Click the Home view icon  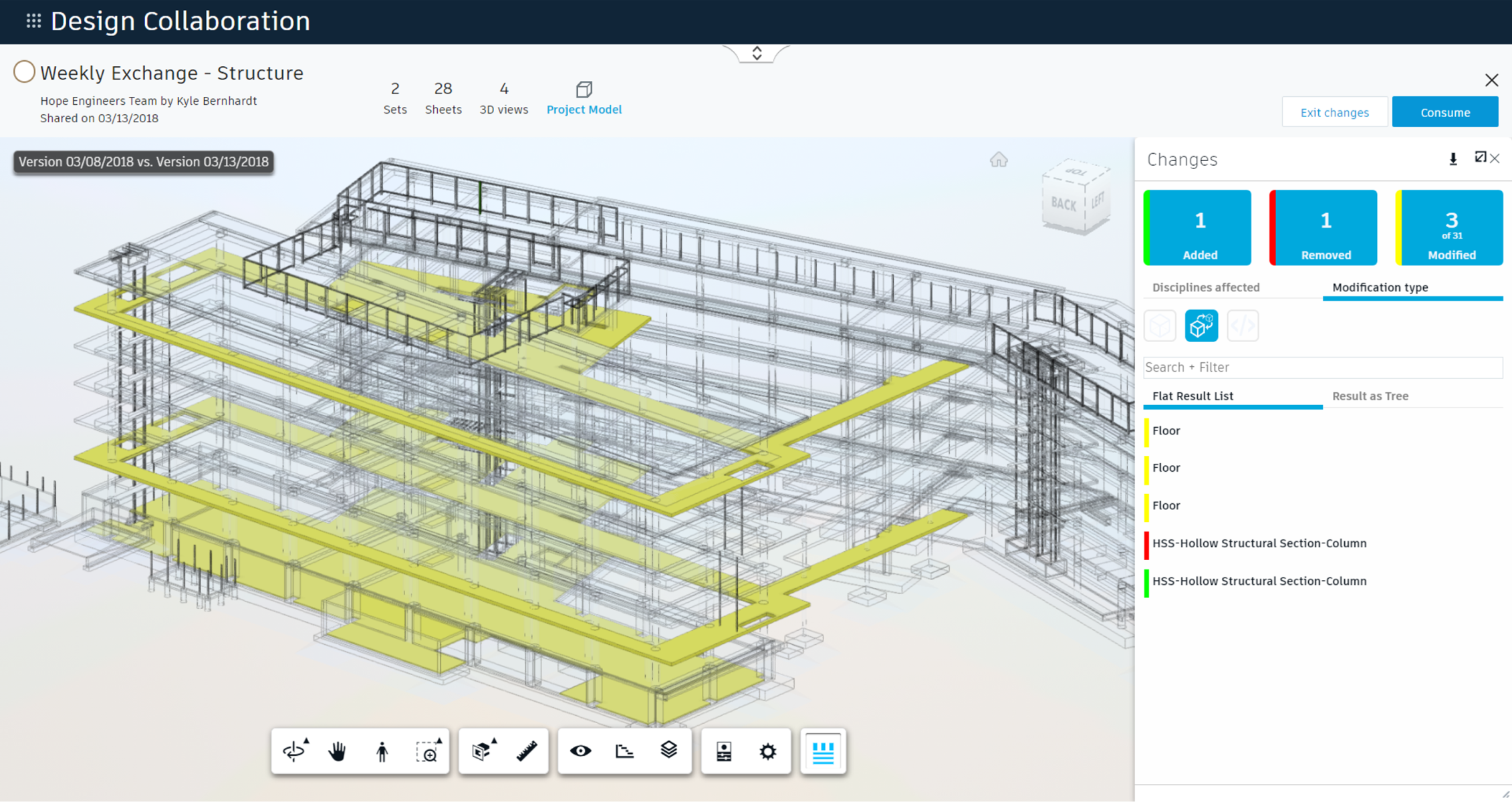999,160
